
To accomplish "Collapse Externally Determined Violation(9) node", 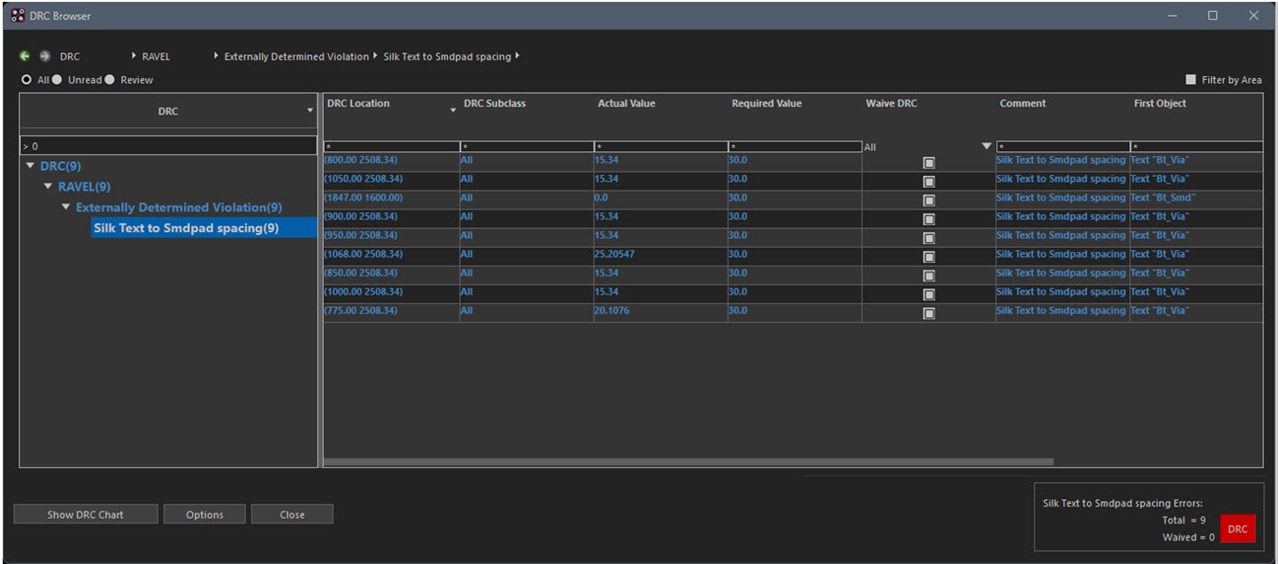I will [66, 207].
